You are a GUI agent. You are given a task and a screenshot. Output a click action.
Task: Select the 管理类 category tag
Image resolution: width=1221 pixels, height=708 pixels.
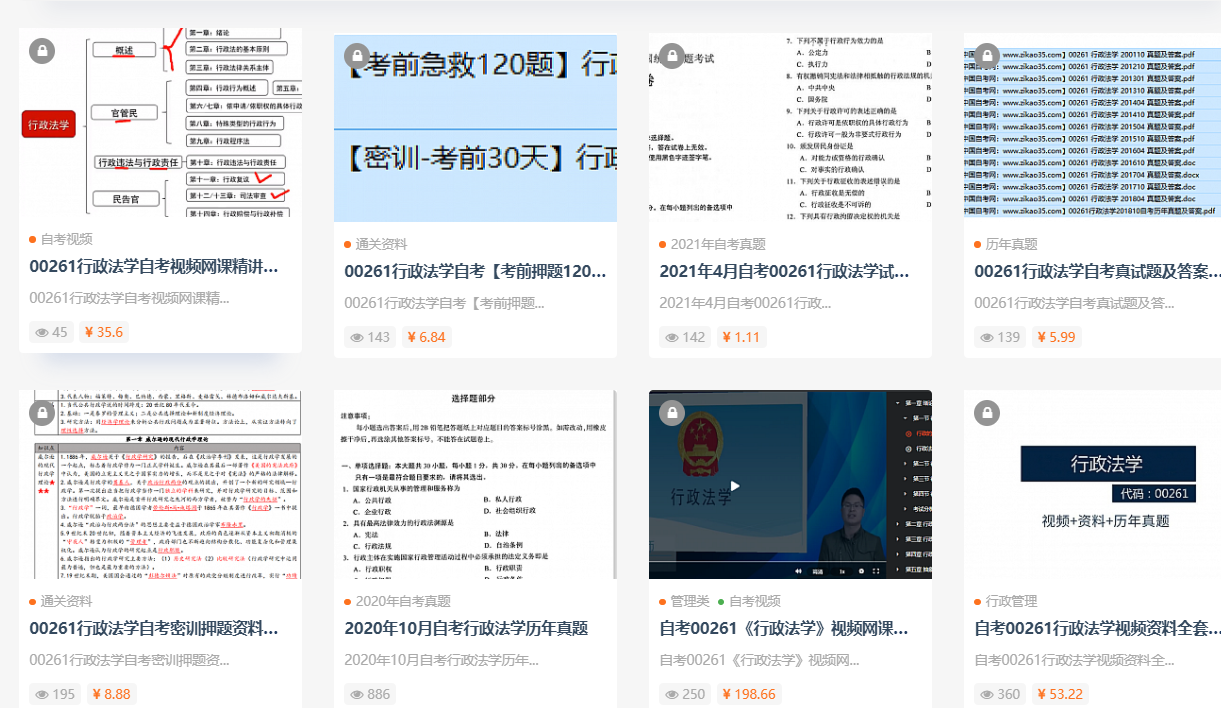pos(690,601)
